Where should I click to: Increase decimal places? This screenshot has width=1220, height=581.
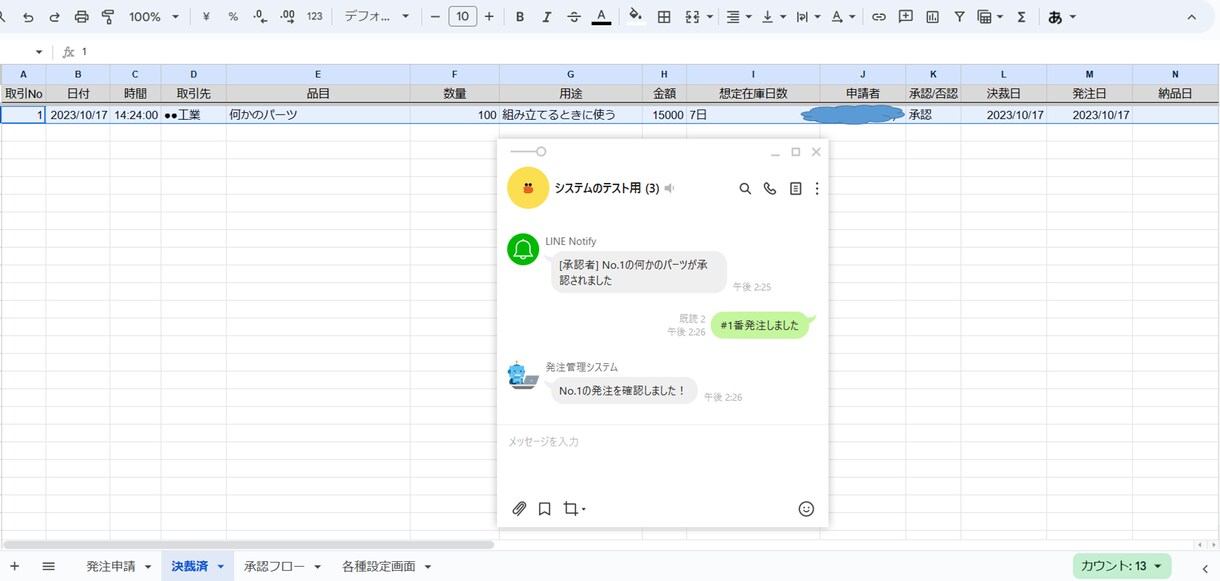pos(287,17)
